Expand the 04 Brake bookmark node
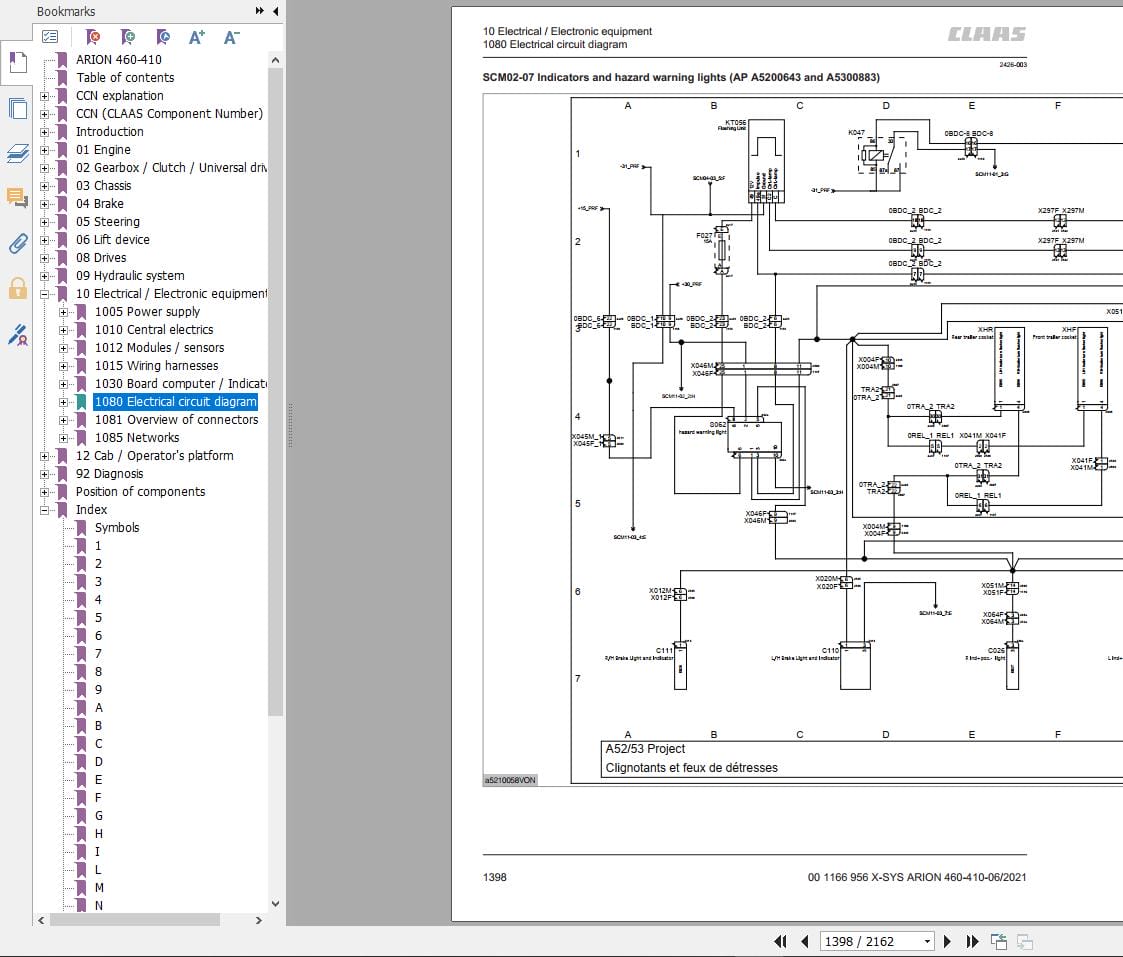 [44, 204]
